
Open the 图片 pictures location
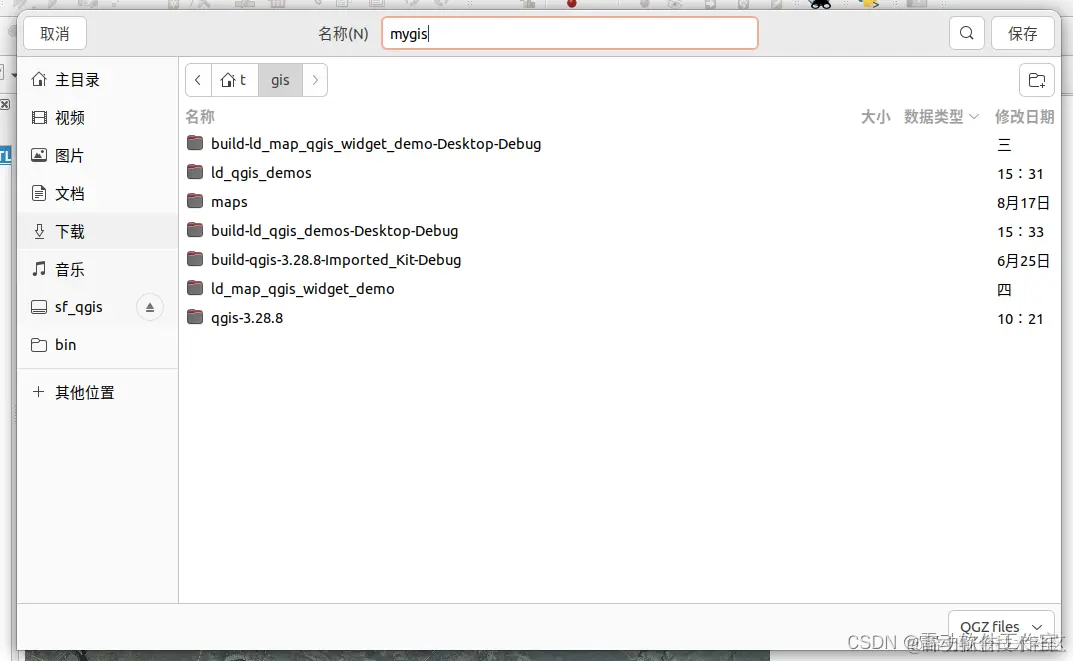click(98, 156)
